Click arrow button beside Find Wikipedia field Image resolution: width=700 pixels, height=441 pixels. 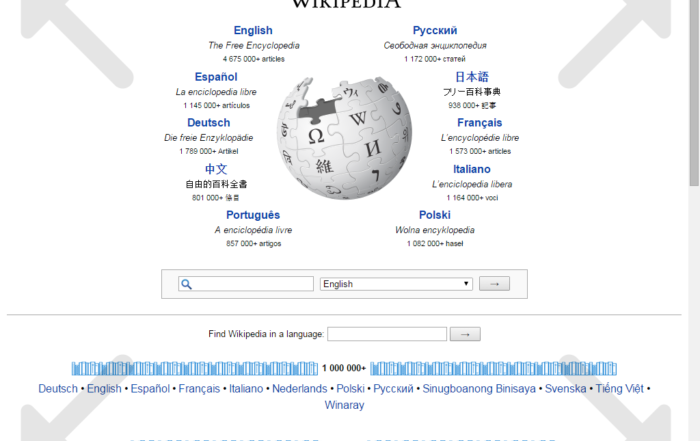(465, 334)
